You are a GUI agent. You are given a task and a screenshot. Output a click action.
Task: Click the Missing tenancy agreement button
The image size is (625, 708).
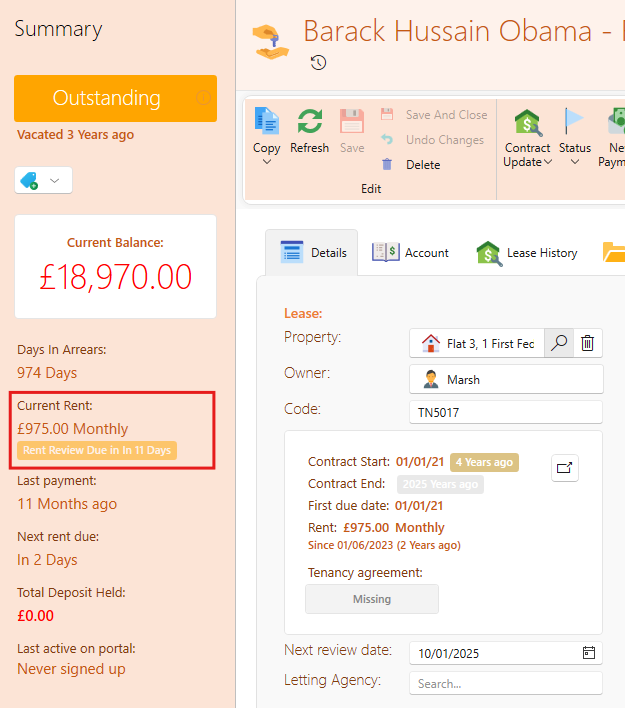point(372,599)
